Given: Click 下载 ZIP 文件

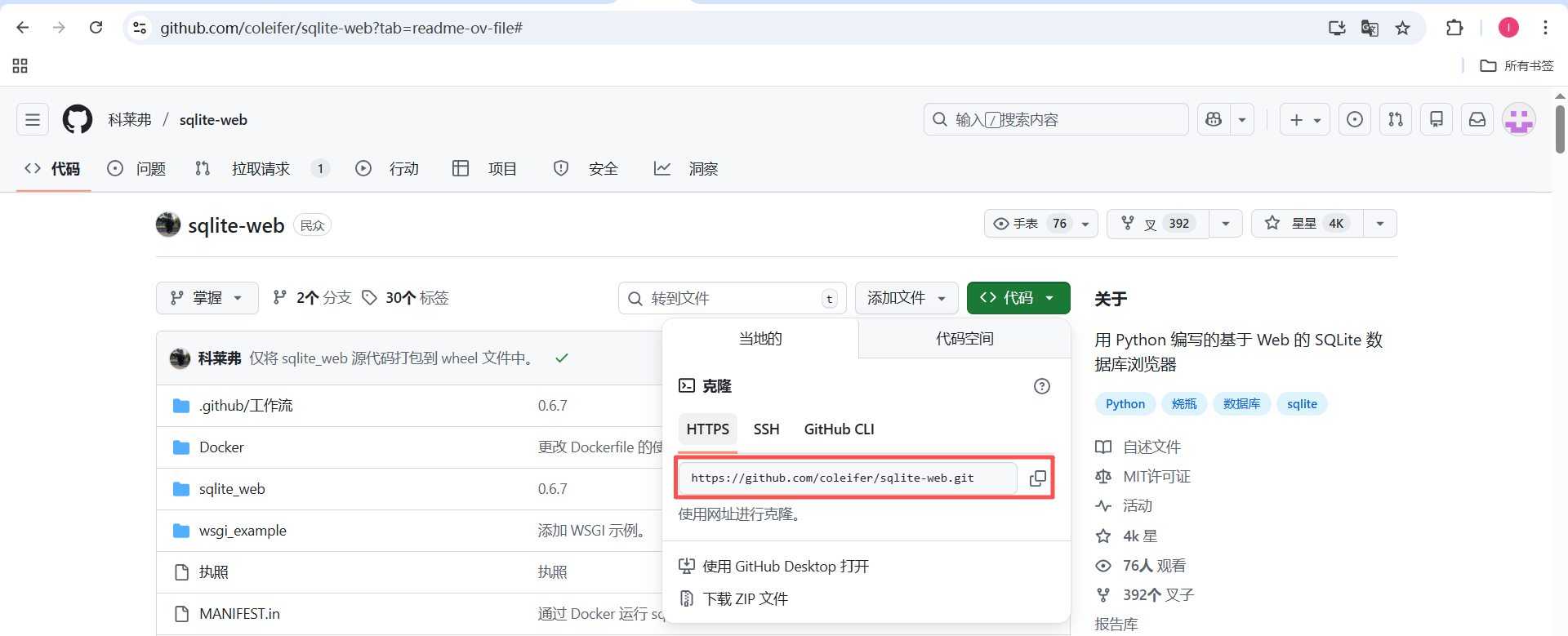Looking at the screenshot, I should [733, 599].
